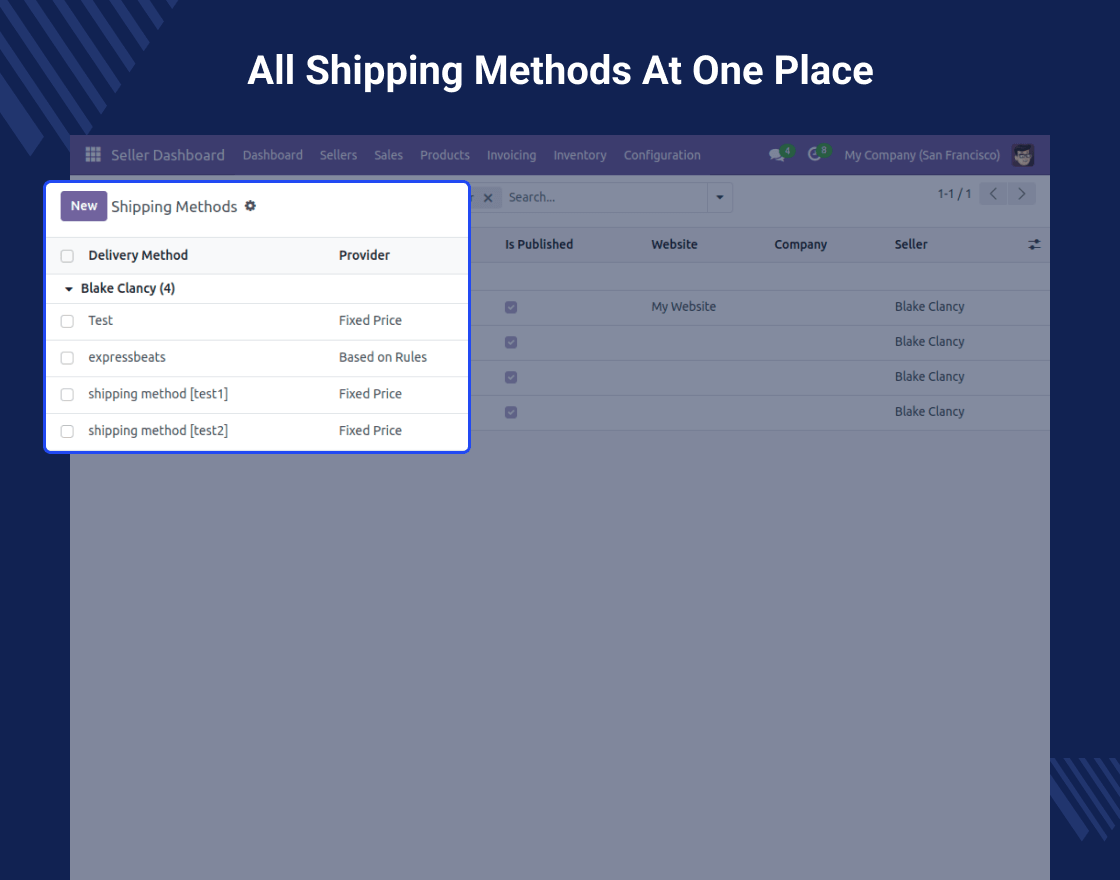This screenshot has height=880, width=1120.
Task: Open the expressbeats delivery method
Action: click(x=127, y=357)
